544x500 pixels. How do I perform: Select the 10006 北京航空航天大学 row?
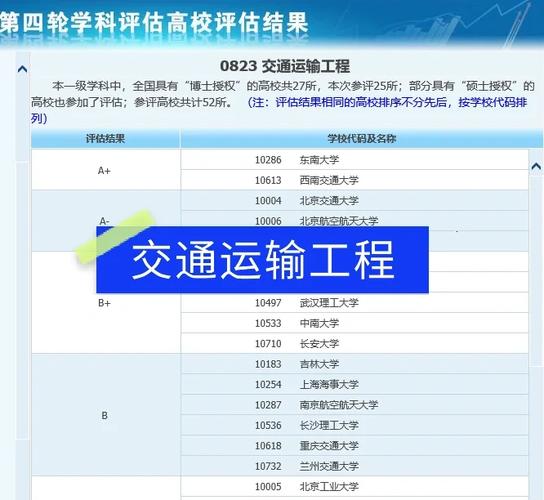click(x=355, y=220)
